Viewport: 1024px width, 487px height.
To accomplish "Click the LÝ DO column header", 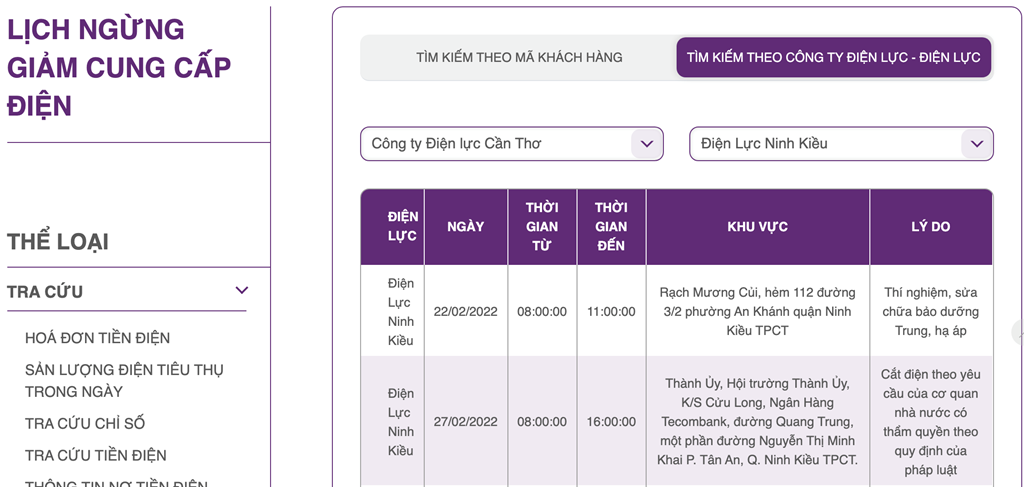I will click(x=930, y=227).
